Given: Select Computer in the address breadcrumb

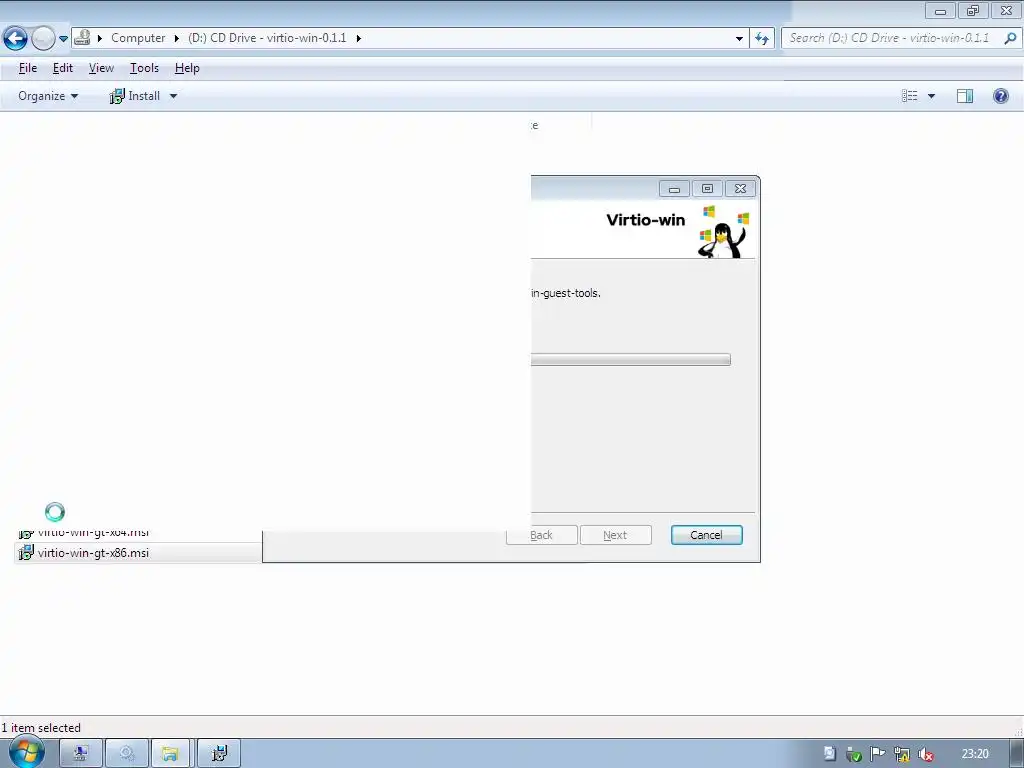Looking at the screenshot, I should pyautogui.click(x=138, y=38).
